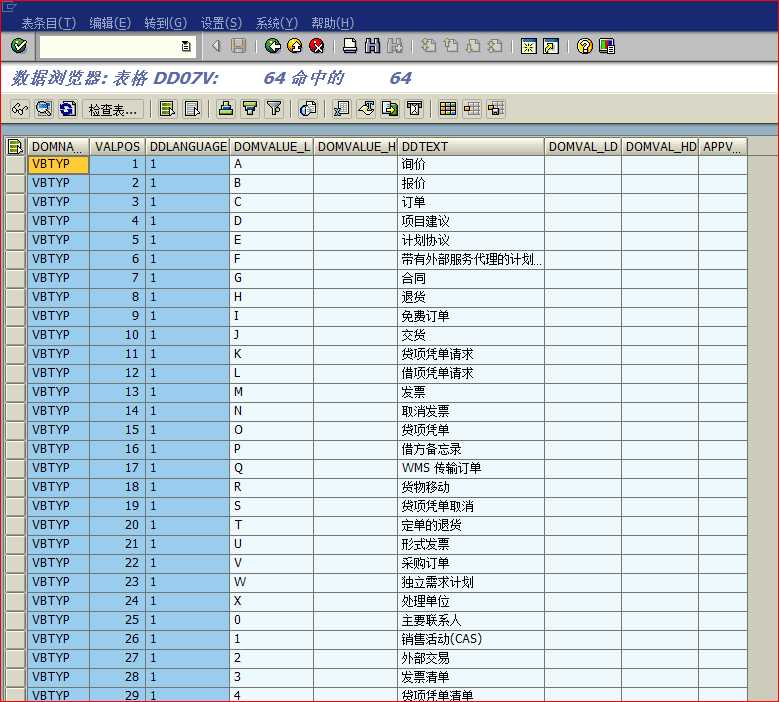This screenshot has height=702, width=779.
Task: Click the DDTEXT cell reading 报价
Action: (471, 183)
